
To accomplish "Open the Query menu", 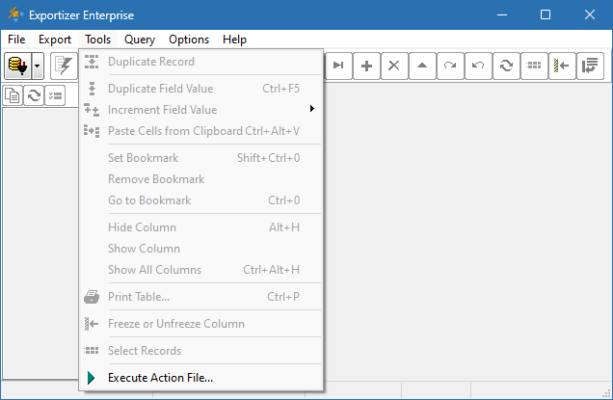I will coord(140,39).
